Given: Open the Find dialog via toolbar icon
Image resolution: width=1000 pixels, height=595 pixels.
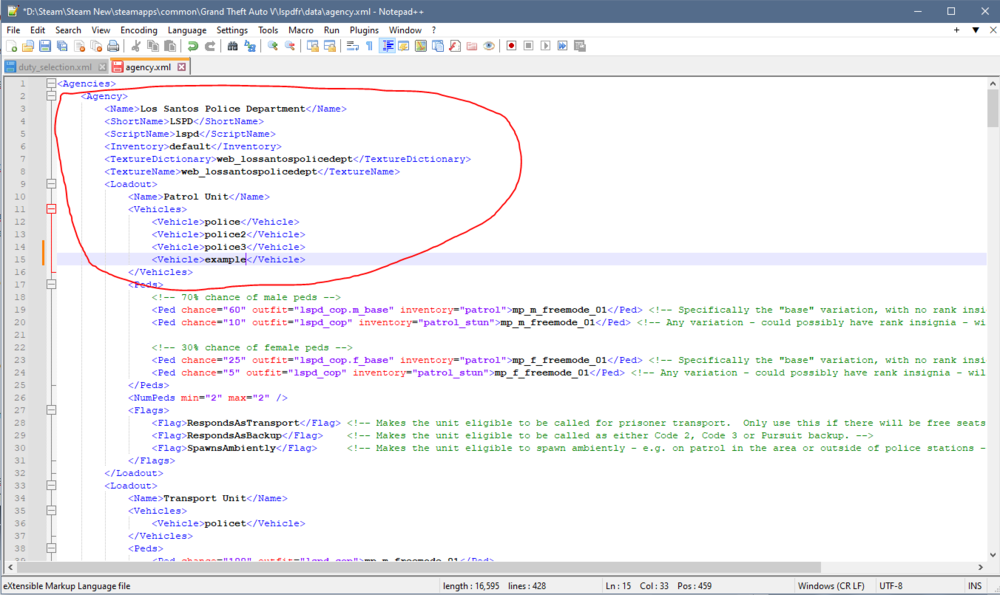Looking at the screenshot, I should pyautogui.click(x=231, y=45).
